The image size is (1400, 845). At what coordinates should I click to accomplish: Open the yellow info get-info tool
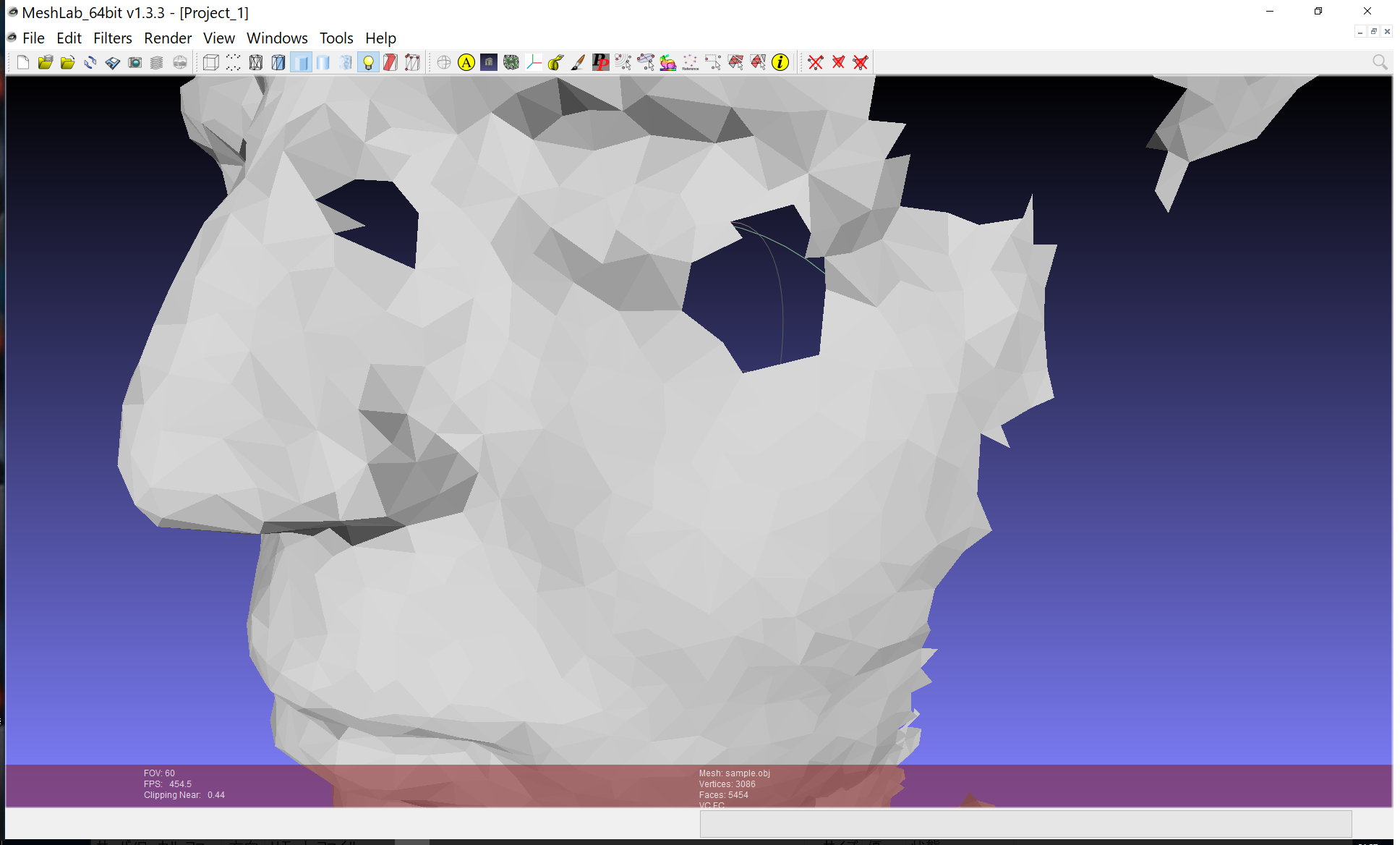tap(780, 63)
